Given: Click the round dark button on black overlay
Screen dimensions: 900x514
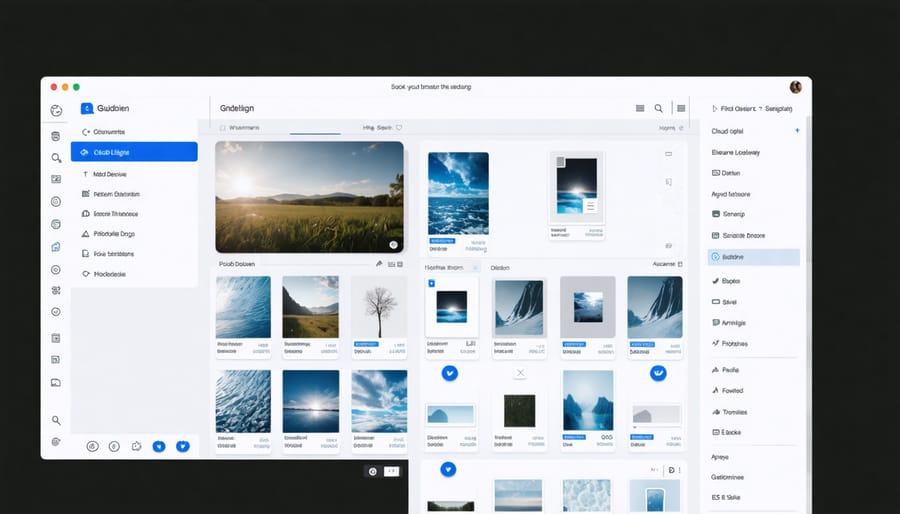Looking at the screenshot, I should 373,472.
